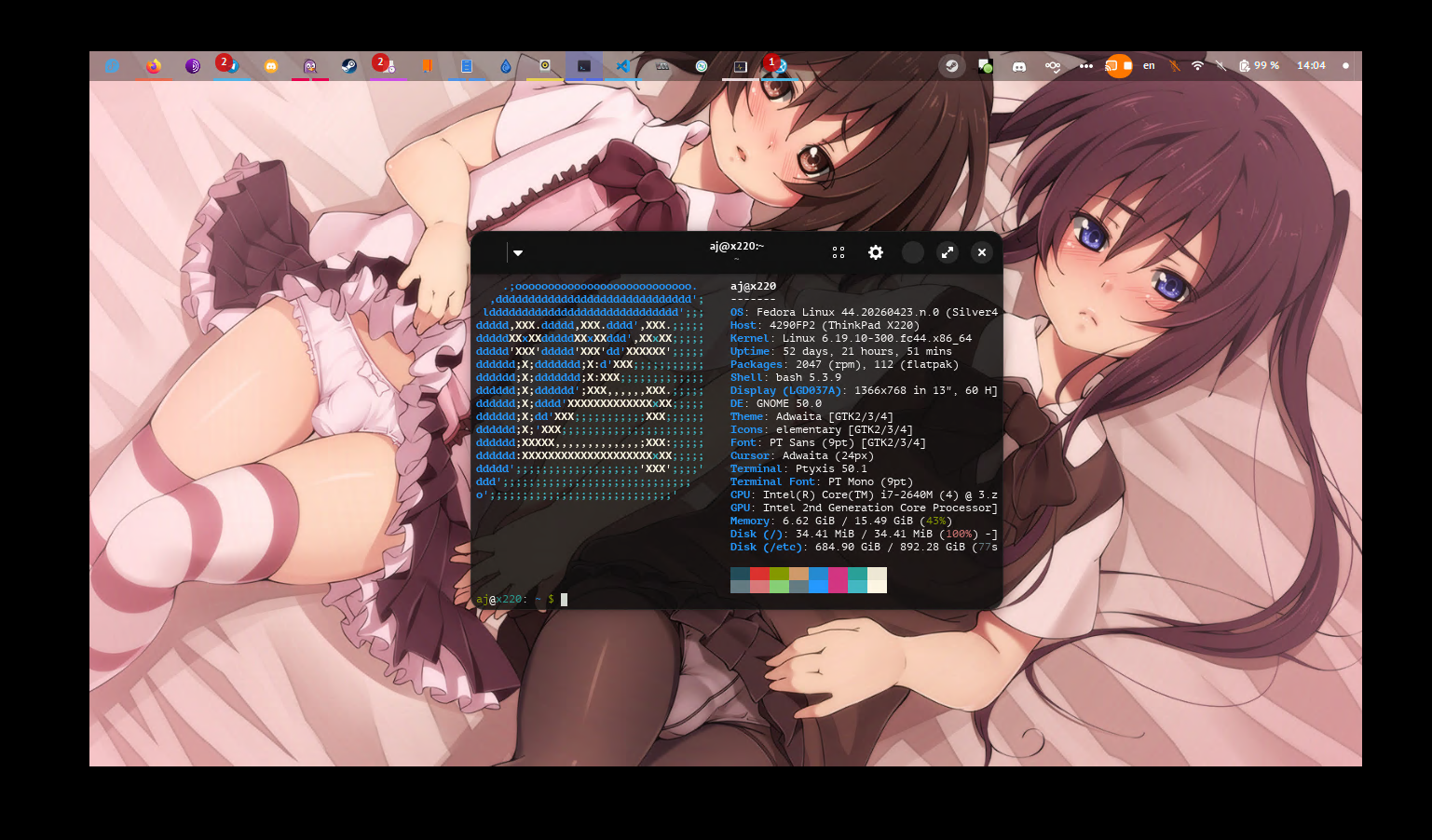Click the 'Host: 4290FP2 (ThinkPad X220)' line

pos(825,325)
